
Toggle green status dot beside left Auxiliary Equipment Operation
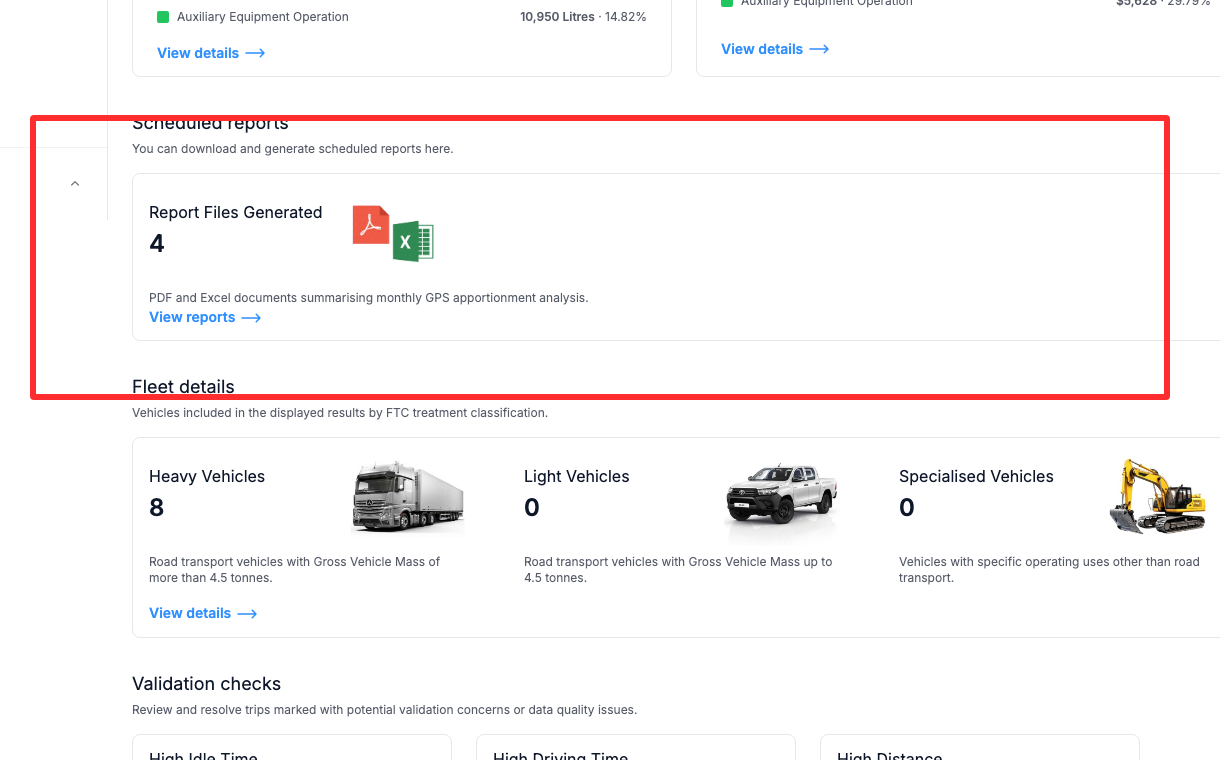point(162,16)
